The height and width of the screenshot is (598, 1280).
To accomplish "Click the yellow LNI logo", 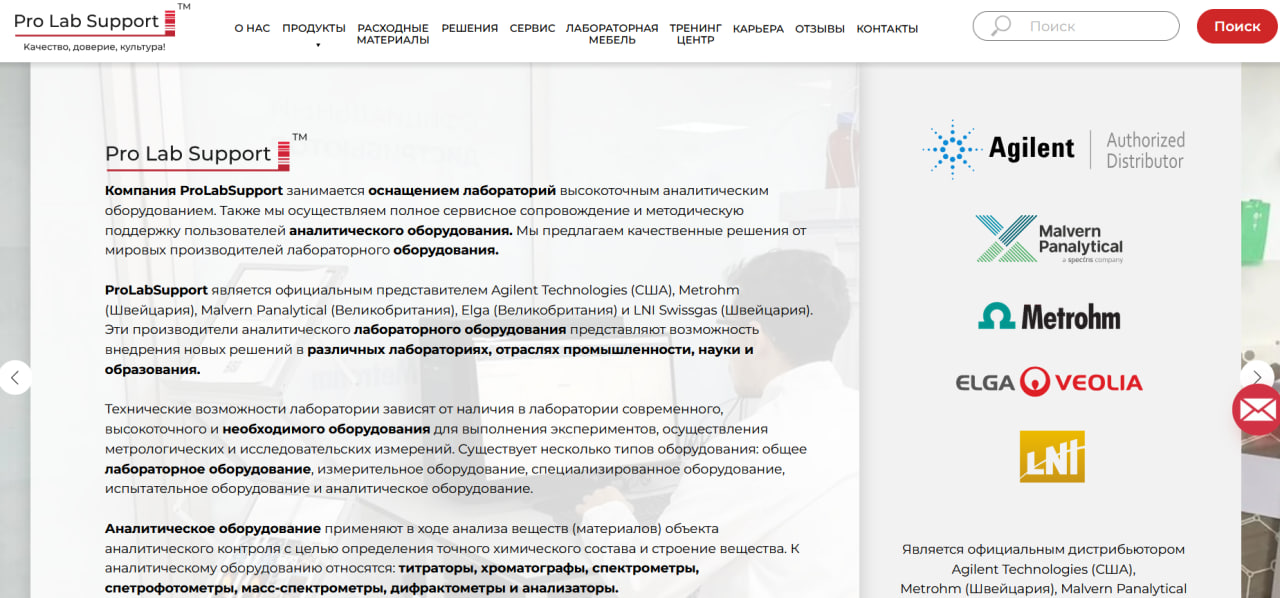I will (x=1052, y=456).
